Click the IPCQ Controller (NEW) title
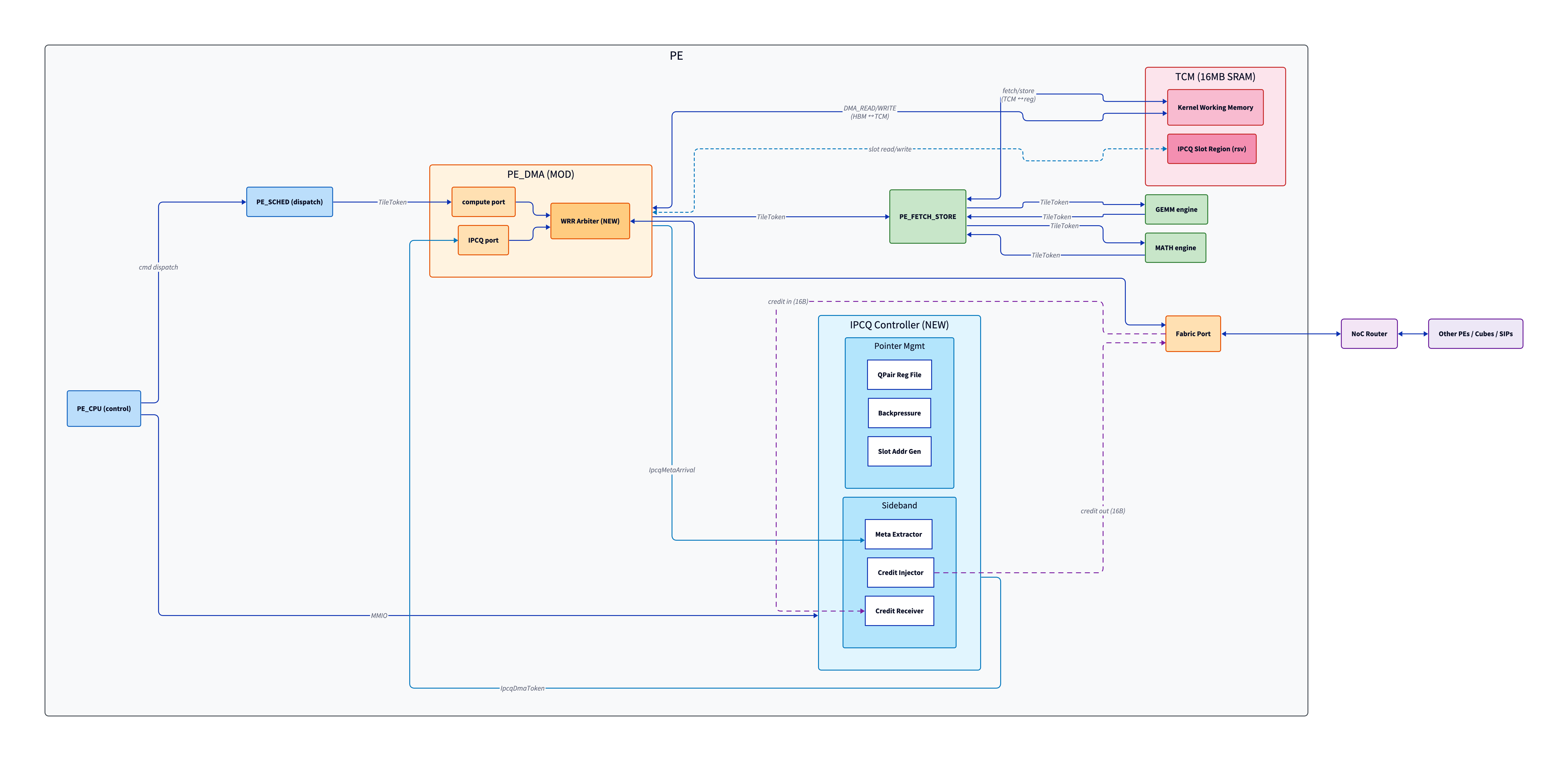Viewport: 1568px width, 761px height. [x=899, y=325]
